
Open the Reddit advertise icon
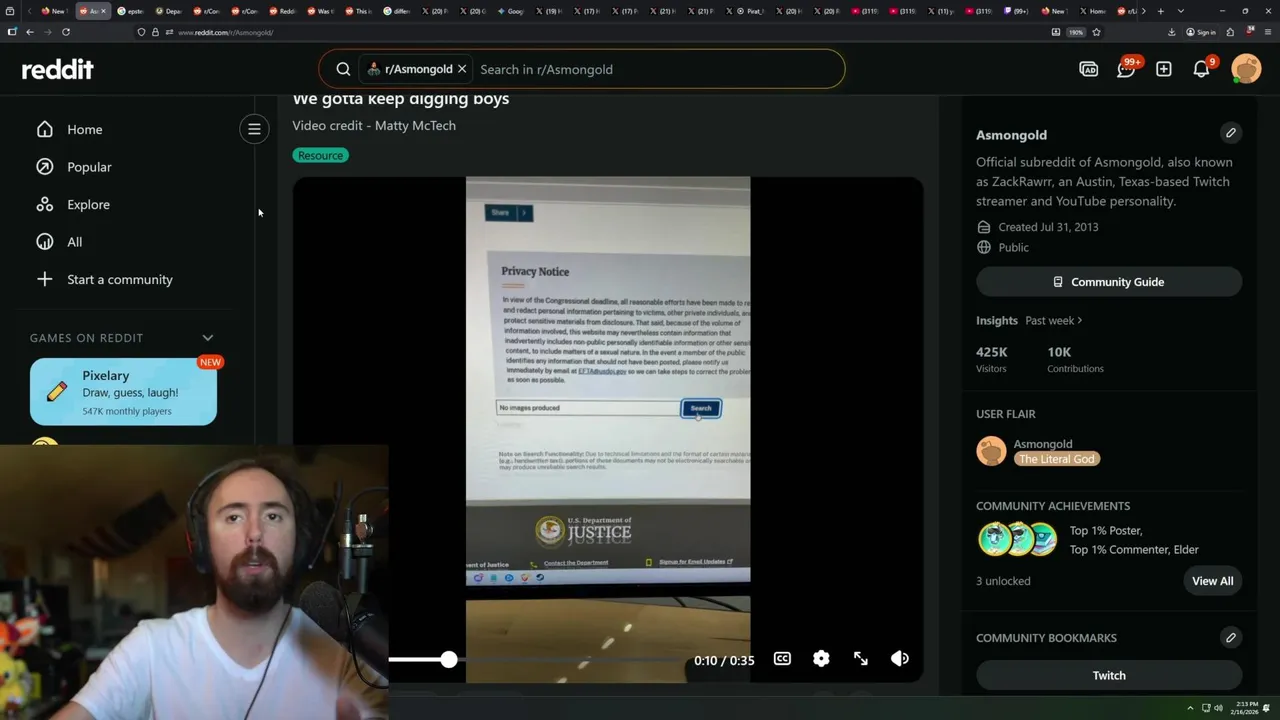[1089, 69]
